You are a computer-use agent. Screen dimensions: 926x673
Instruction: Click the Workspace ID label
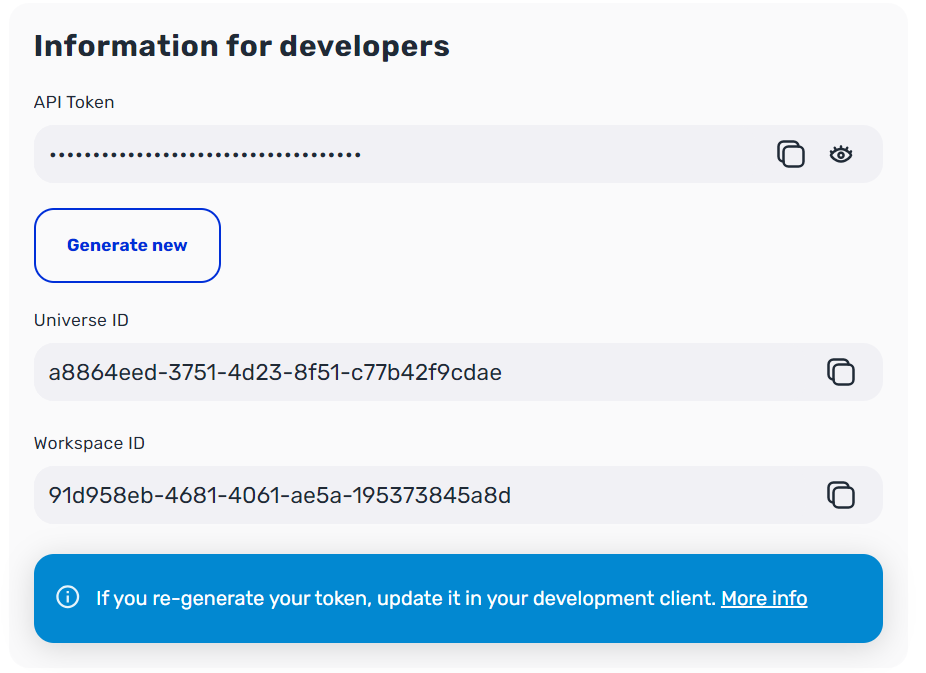click(89, 443)
